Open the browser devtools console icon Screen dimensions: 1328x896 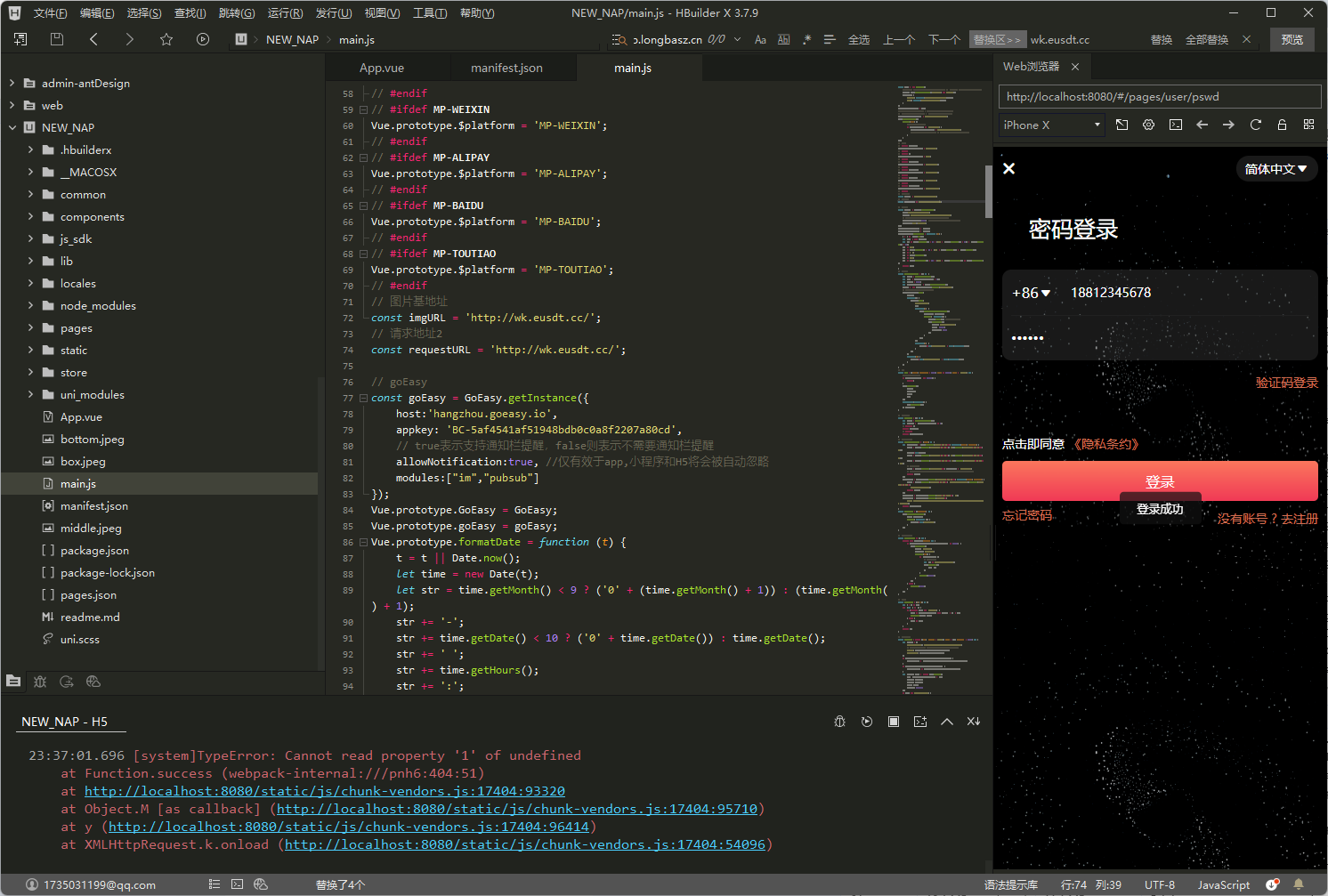(1175, 125)
